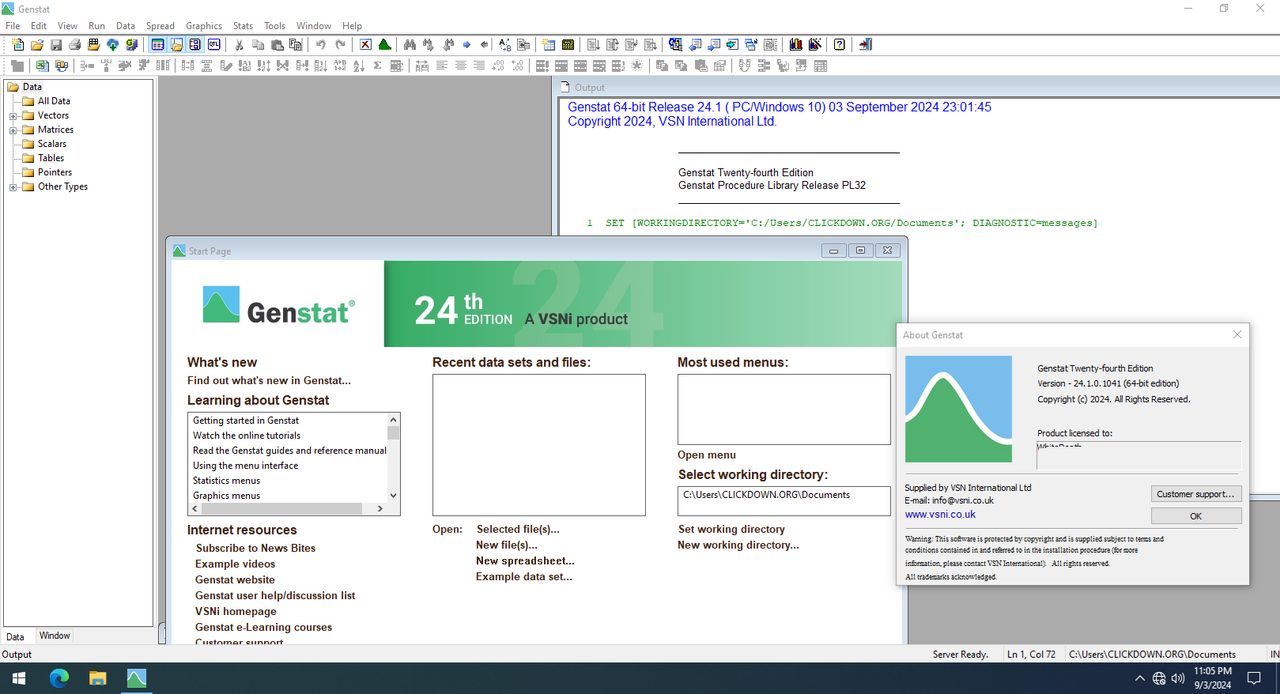The width and height of the screenshot is (1280, 694).
Task: Click the Undo arrow icon
Action: pos(321,45)
